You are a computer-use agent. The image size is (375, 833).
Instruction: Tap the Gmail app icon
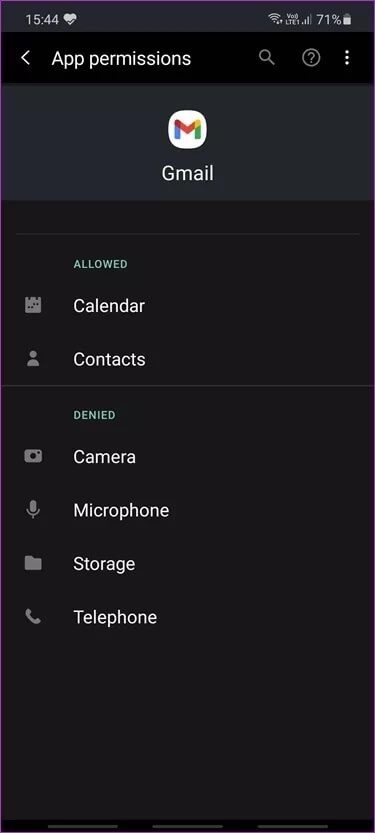point(188,129)
